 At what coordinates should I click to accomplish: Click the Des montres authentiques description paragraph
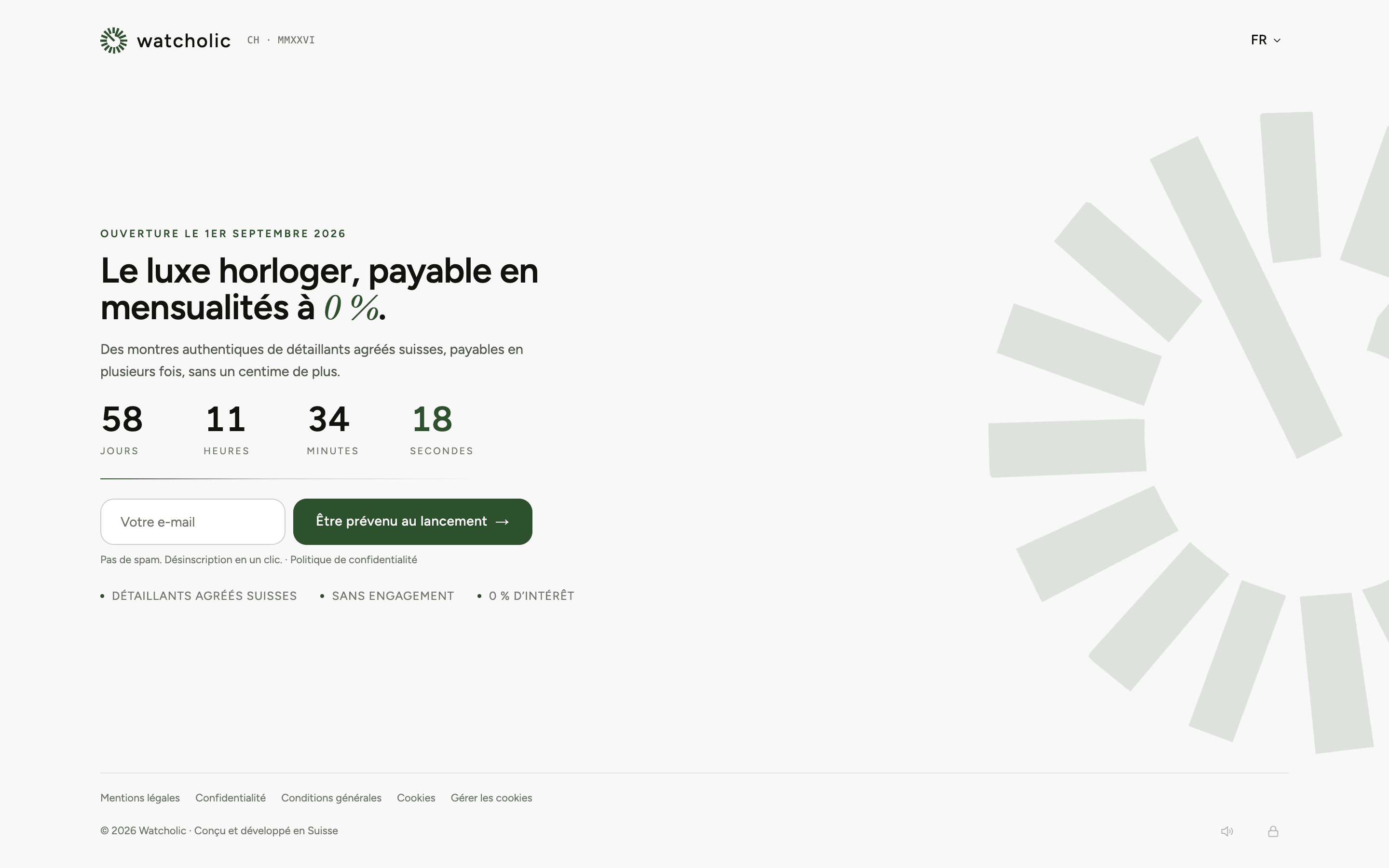point(312,361)
